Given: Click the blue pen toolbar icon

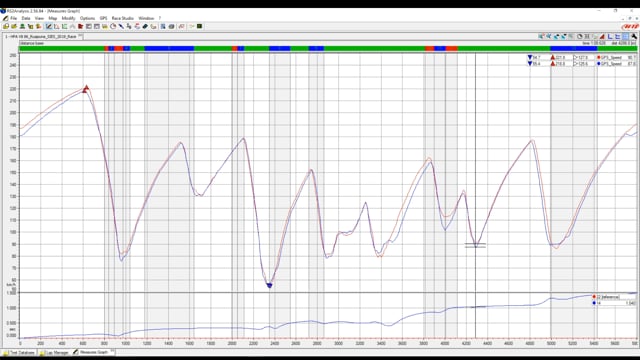Looking at the screenshot, I should [121, 27].
